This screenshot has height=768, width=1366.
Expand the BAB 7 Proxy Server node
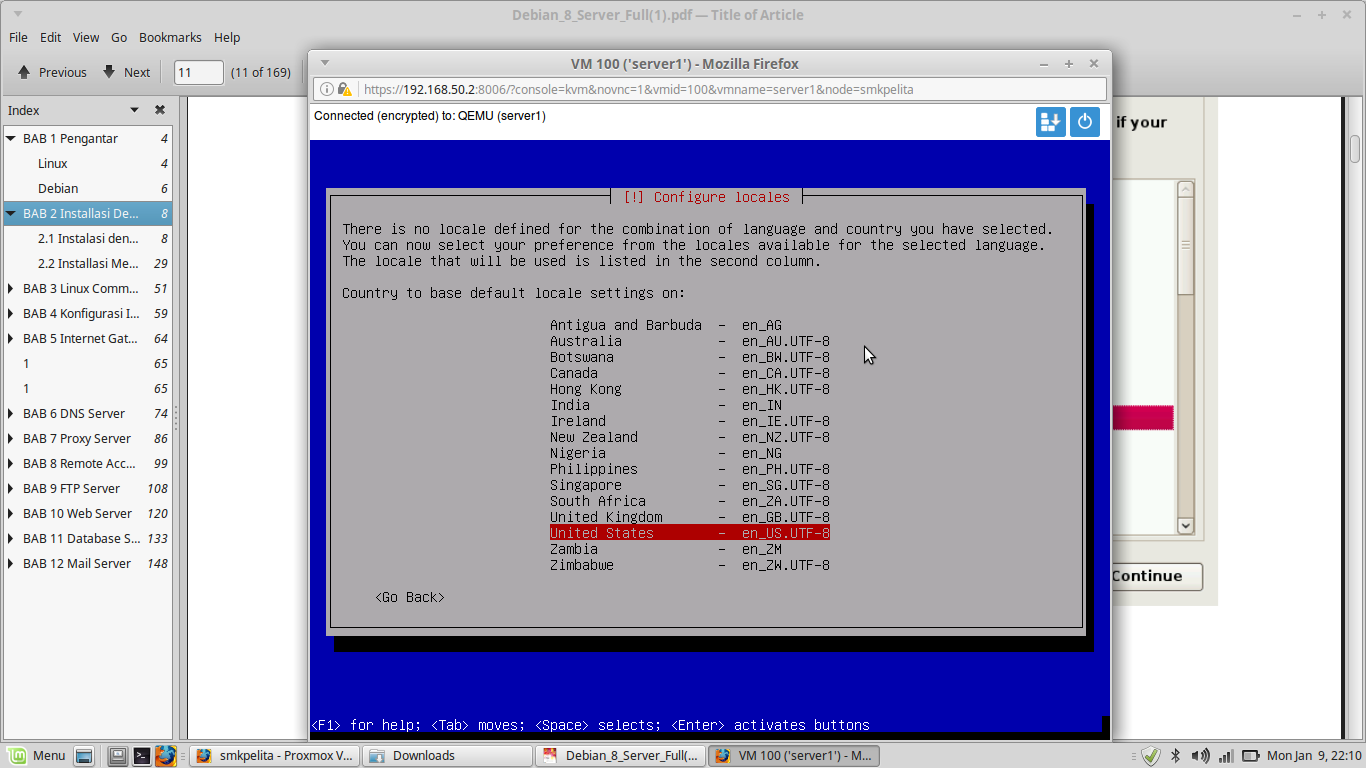pyautogui.click(x=11, y=438)
